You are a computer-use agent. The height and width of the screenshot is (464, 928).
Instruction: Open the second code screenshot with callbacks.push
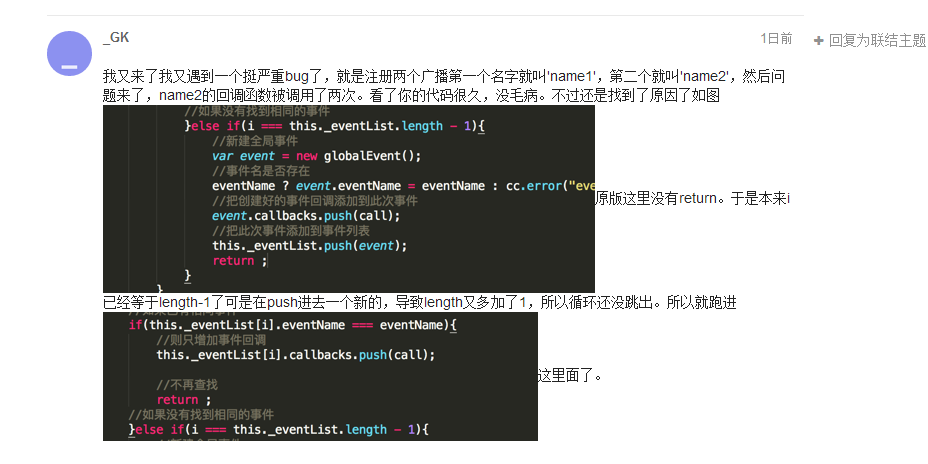(320, 376)
